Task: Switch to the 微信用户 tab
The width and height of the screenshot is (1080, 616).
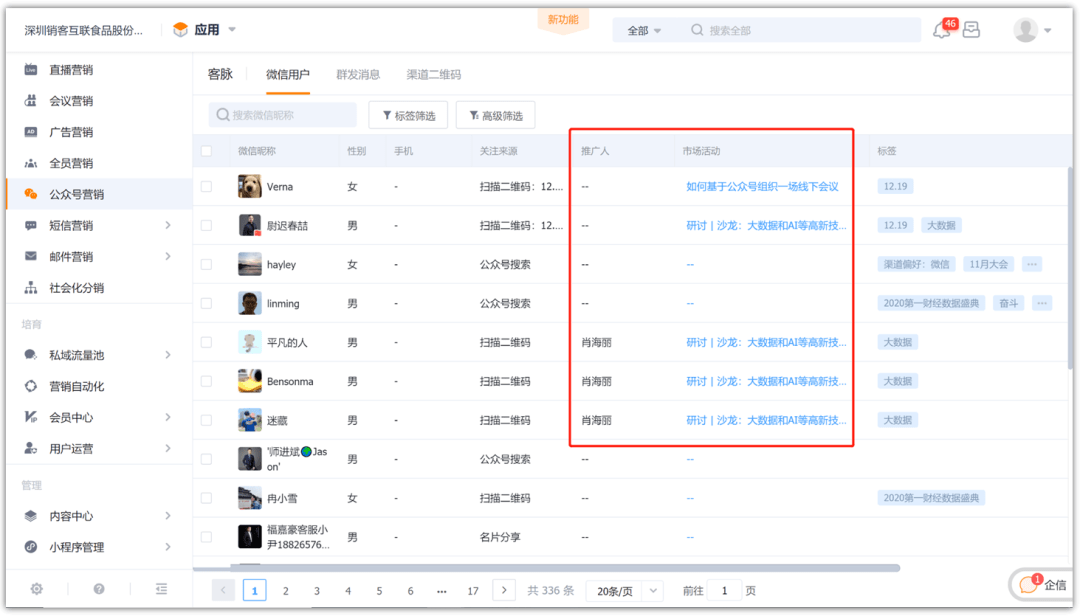Action: [x=288, y=74]
